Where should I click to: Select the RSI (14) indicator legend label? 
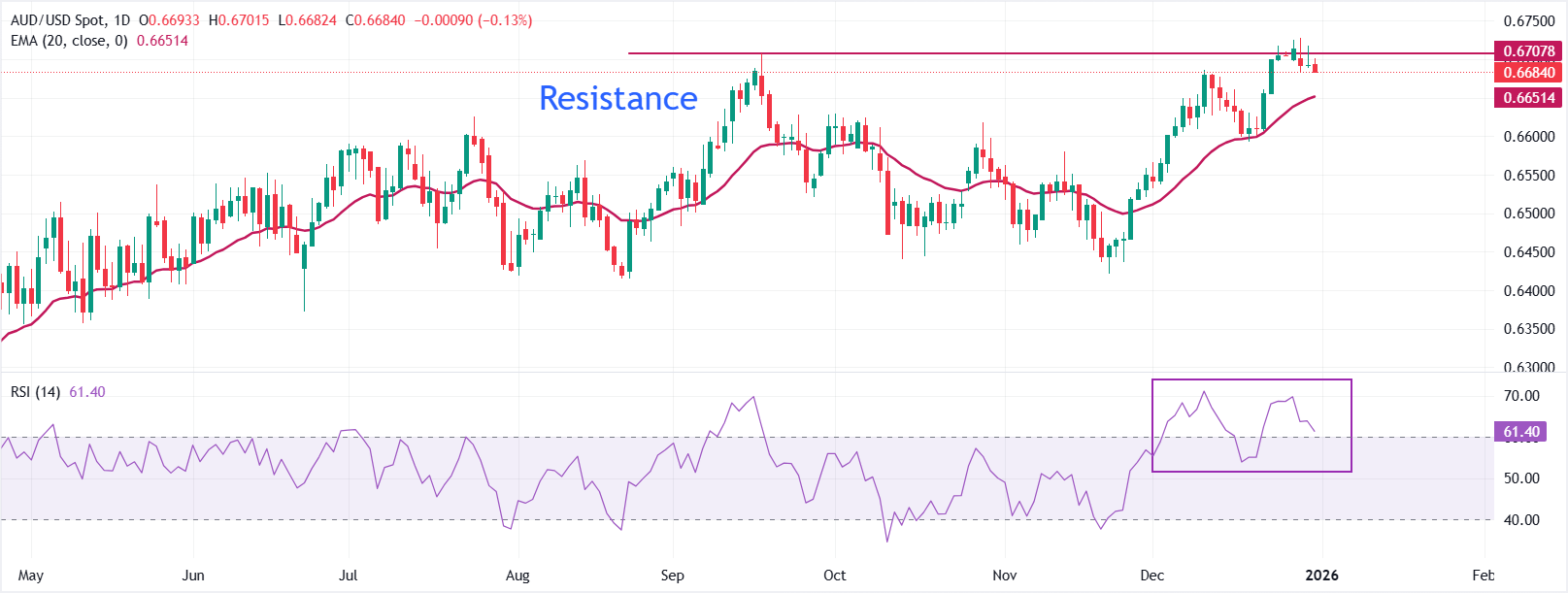click(35, 392)
